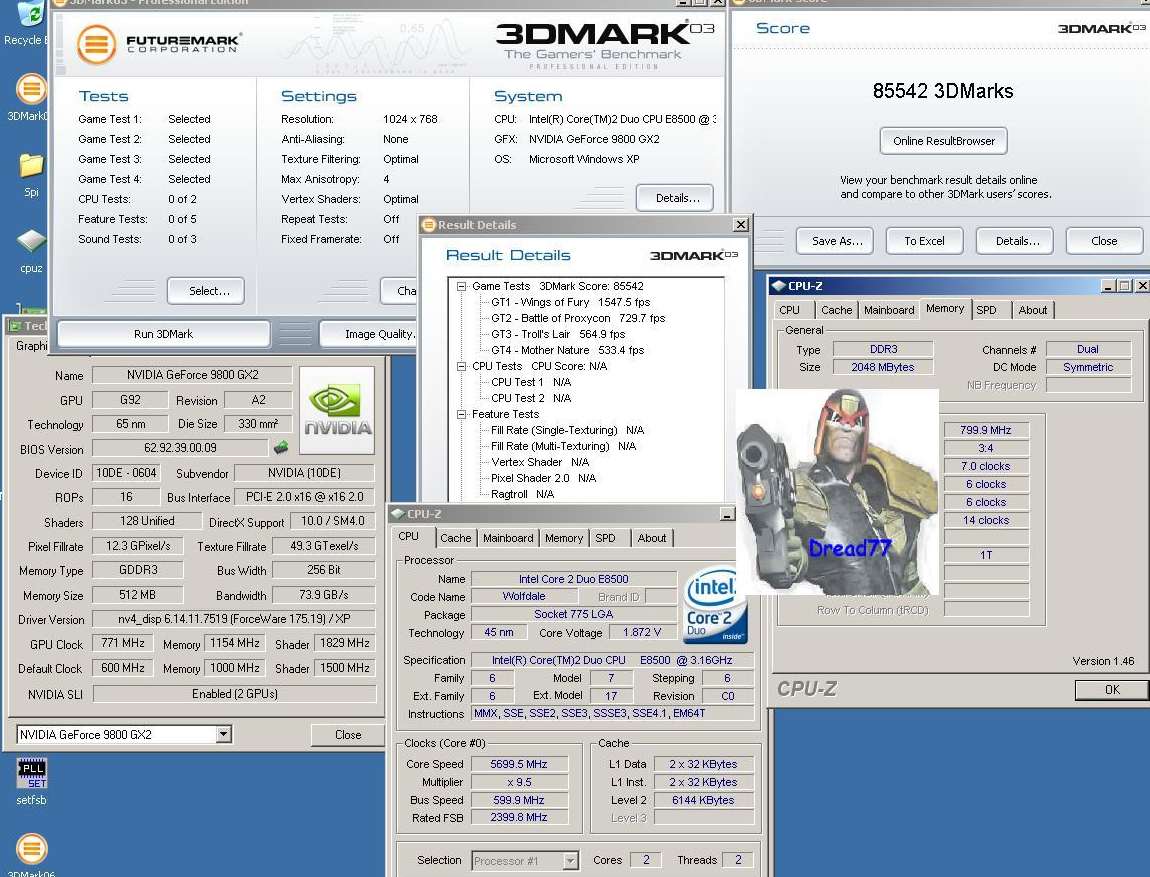Click the front CPU-Z window title icon

coord(398,513)
